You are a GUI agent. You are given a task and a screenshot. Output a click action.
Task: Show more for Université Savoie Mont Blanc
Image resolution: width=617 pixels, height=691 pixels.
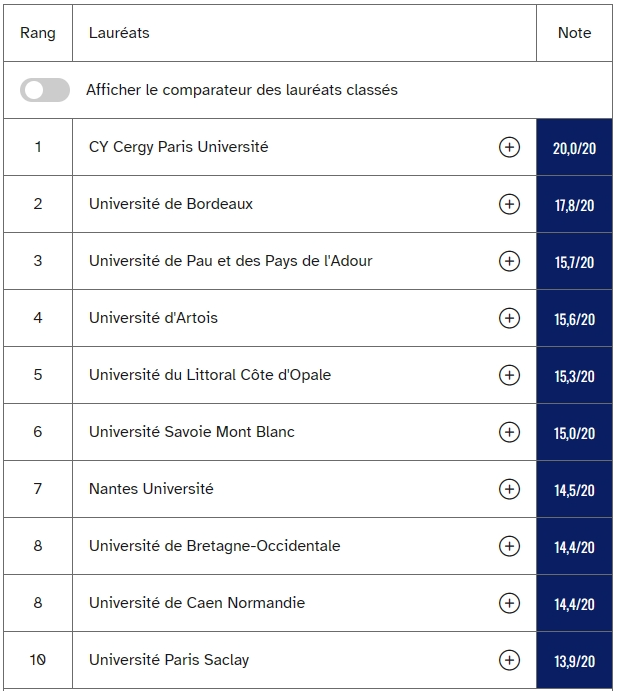(x=509, y=432)
